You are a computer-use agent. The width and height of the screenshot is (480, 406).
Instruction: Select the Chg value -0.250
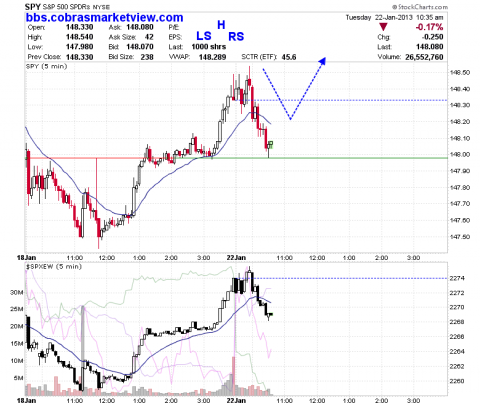[x=432, y=37]
